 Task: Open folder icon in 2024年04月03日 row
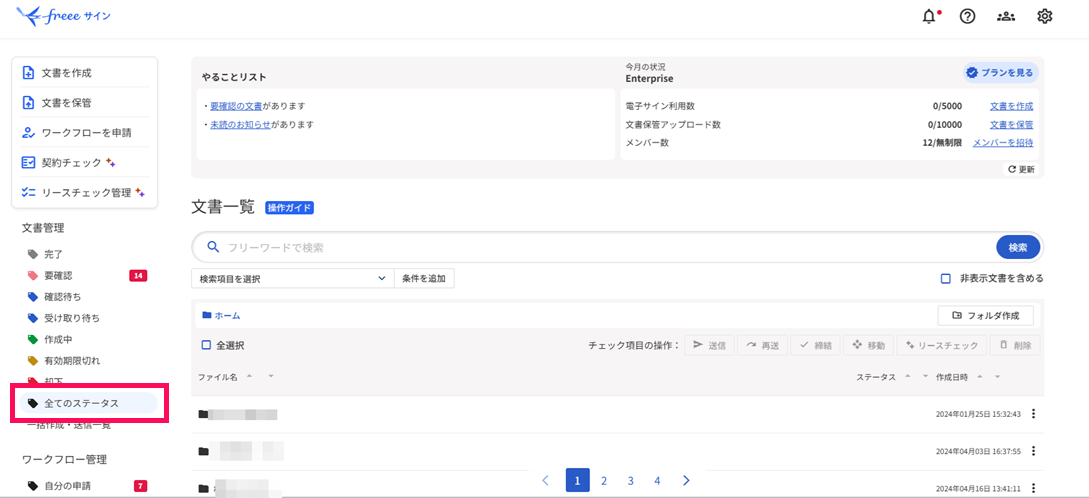click(x=203, y=451)
